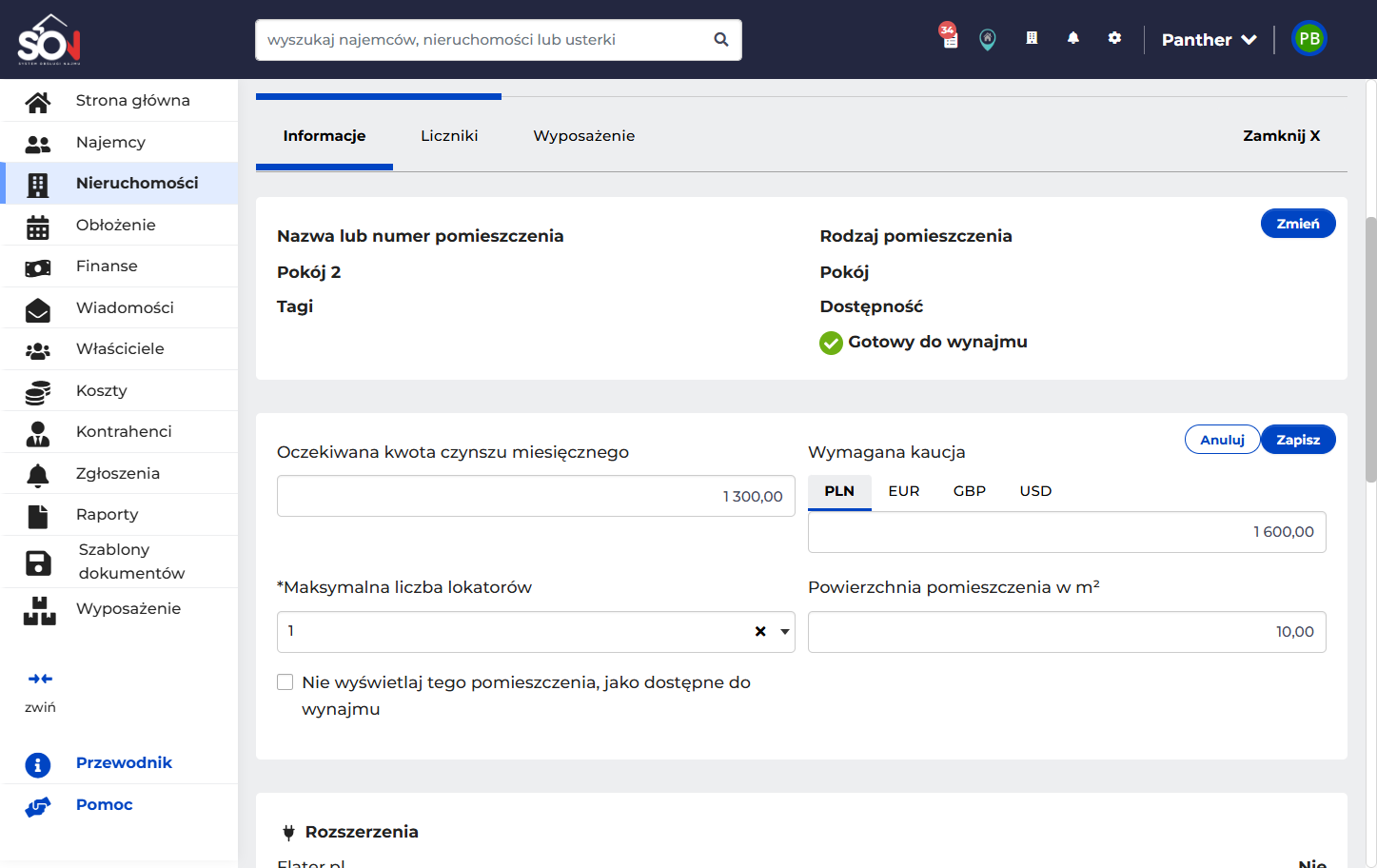Screen dimensions: 1377x868
Task: Open the Pomoc help link
Action: click(105, 805)
